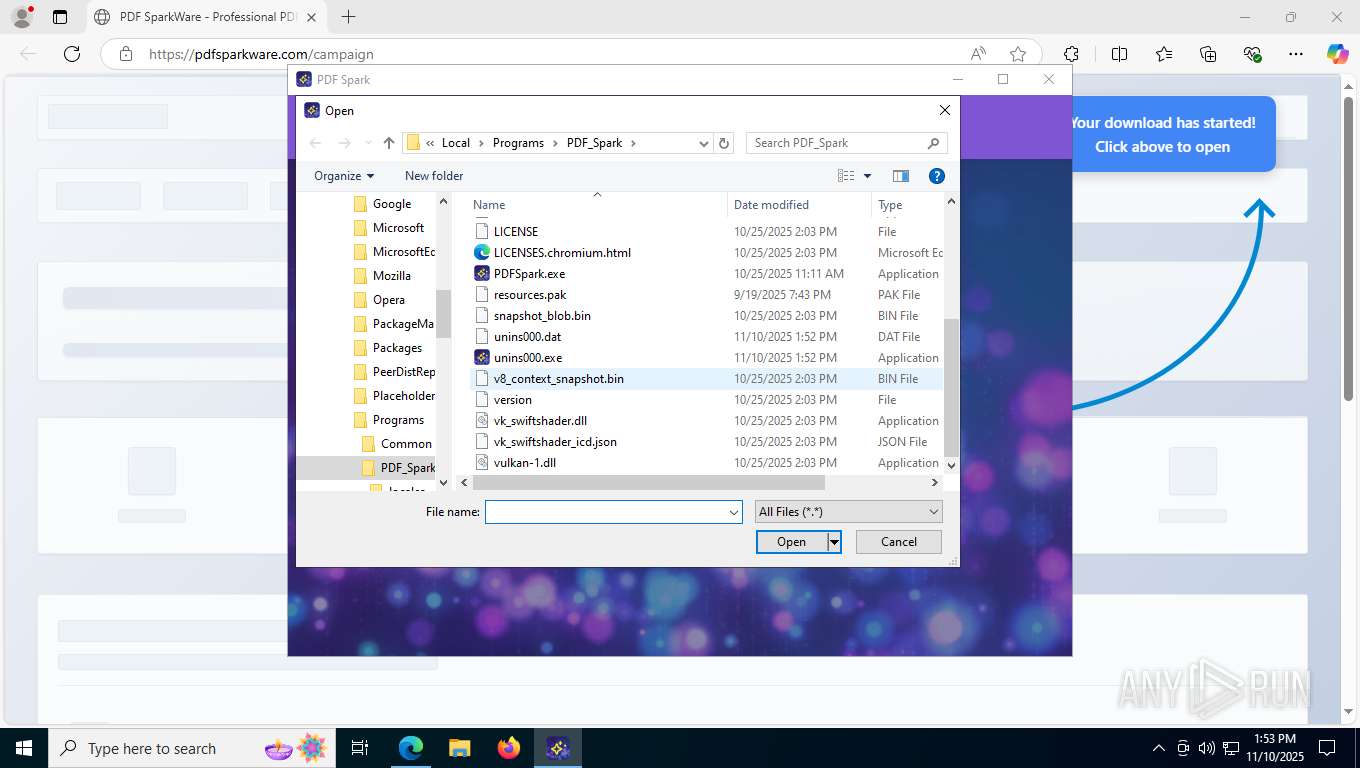Go up one folder level

tap(389, 143)
